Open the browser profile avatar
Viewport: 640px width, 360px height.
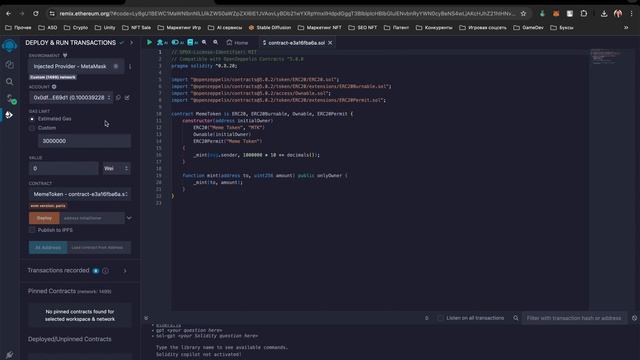618,13
